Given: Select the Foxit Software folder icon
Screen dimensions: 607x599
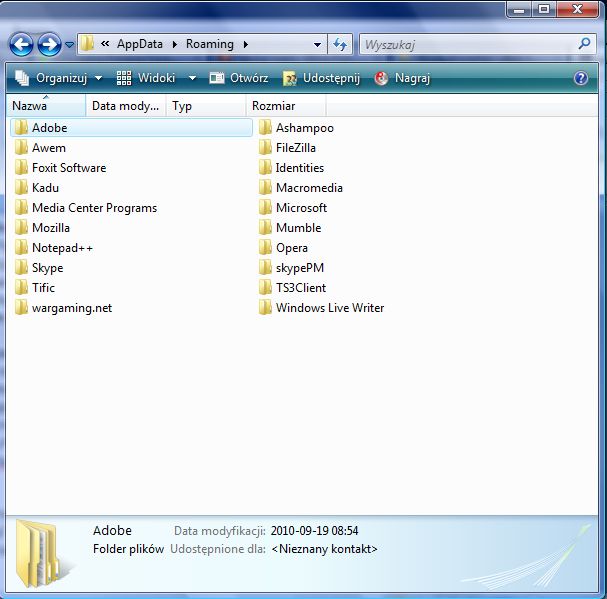Looking at the screenshot, I should point(21,168).
